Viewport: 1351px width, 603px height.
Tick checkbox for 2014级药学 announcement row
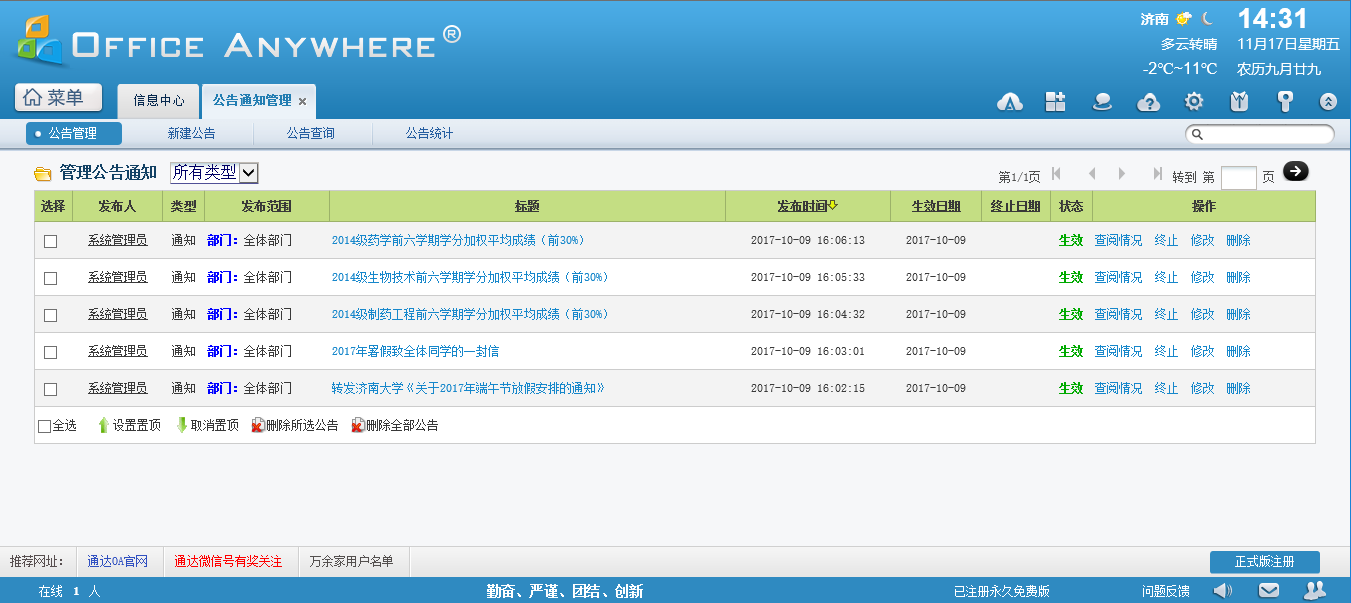51,241
